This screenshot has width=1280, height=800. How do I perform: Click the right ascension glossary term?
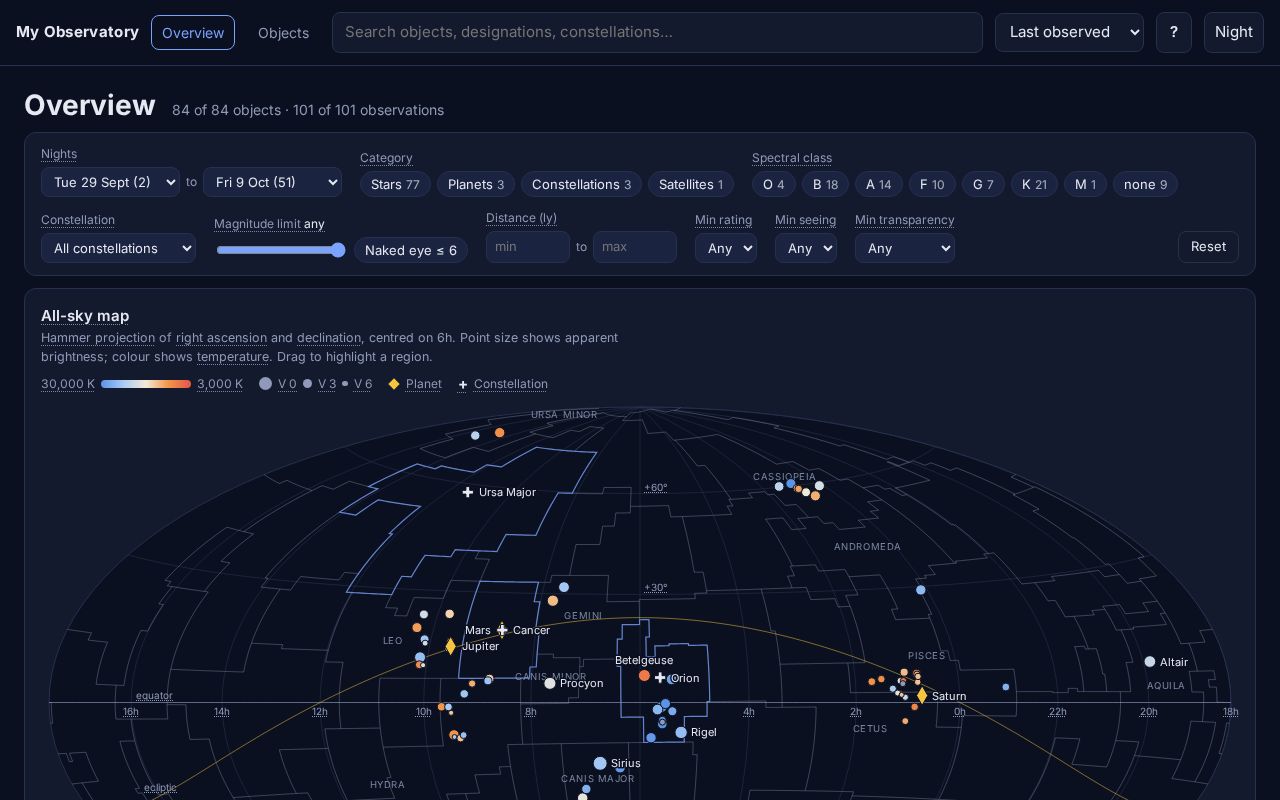[221, 338]
